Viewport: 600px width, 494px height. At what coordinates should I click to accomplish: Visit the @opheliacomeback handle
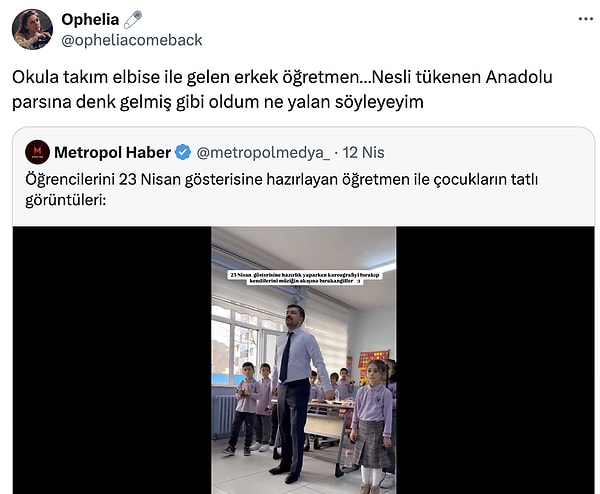(x=132, y=40)
